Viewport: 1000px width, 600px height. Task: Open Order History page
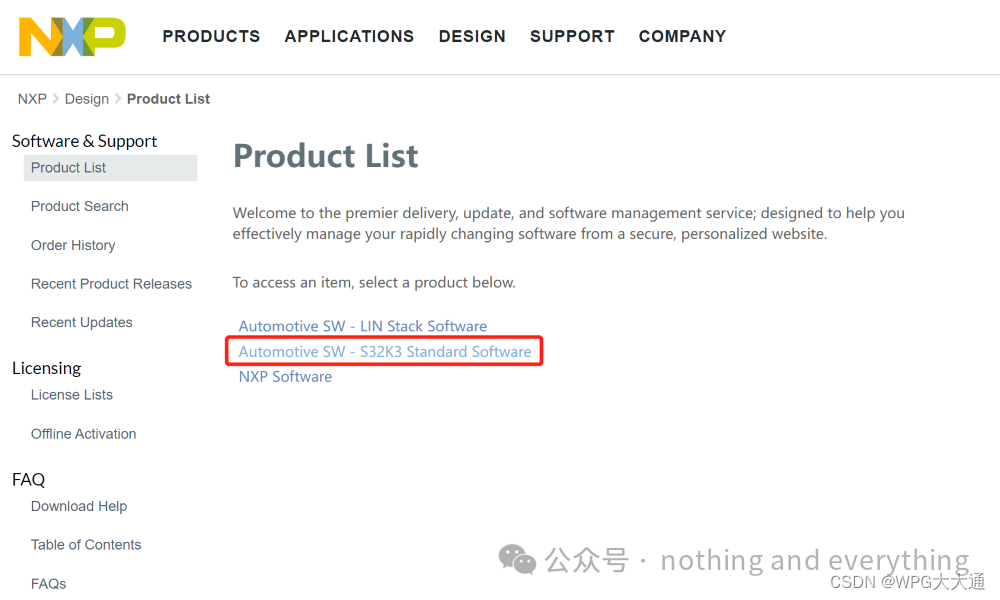tap(73, 245)
